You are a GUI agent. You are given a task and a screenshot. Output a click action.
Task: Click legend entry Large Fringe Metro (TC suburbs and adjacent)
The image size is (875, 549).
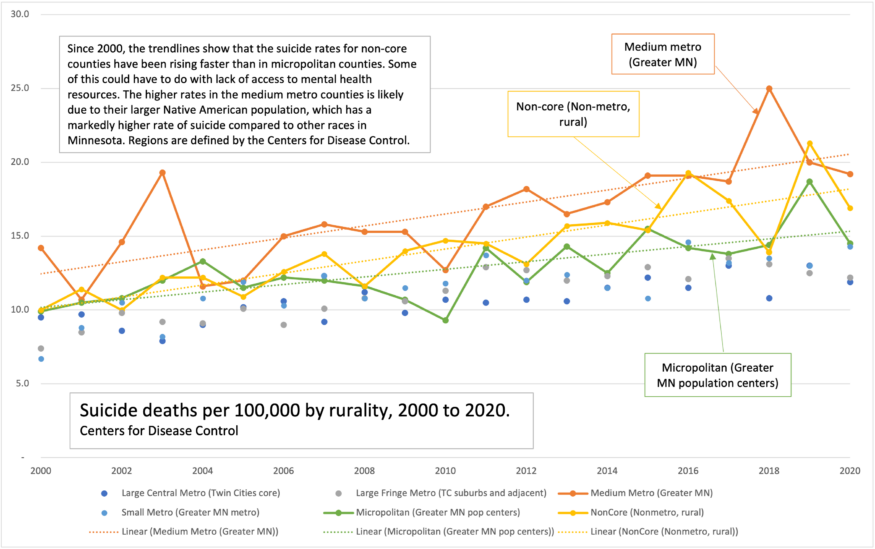click(x=440, y=493)
